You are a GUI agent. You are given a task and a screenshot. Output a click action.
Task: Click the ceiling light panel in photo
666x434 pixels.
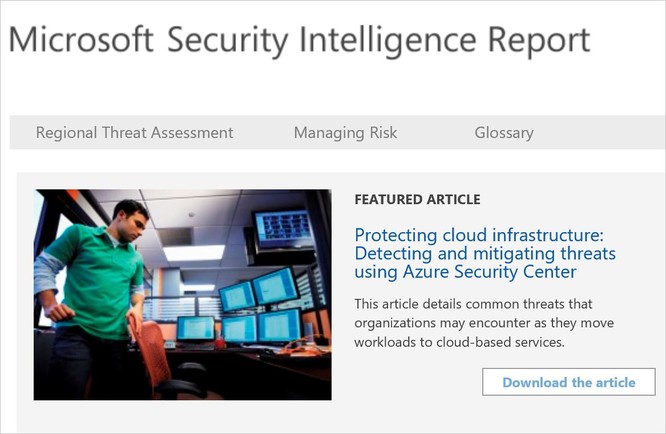pos(193,252)
